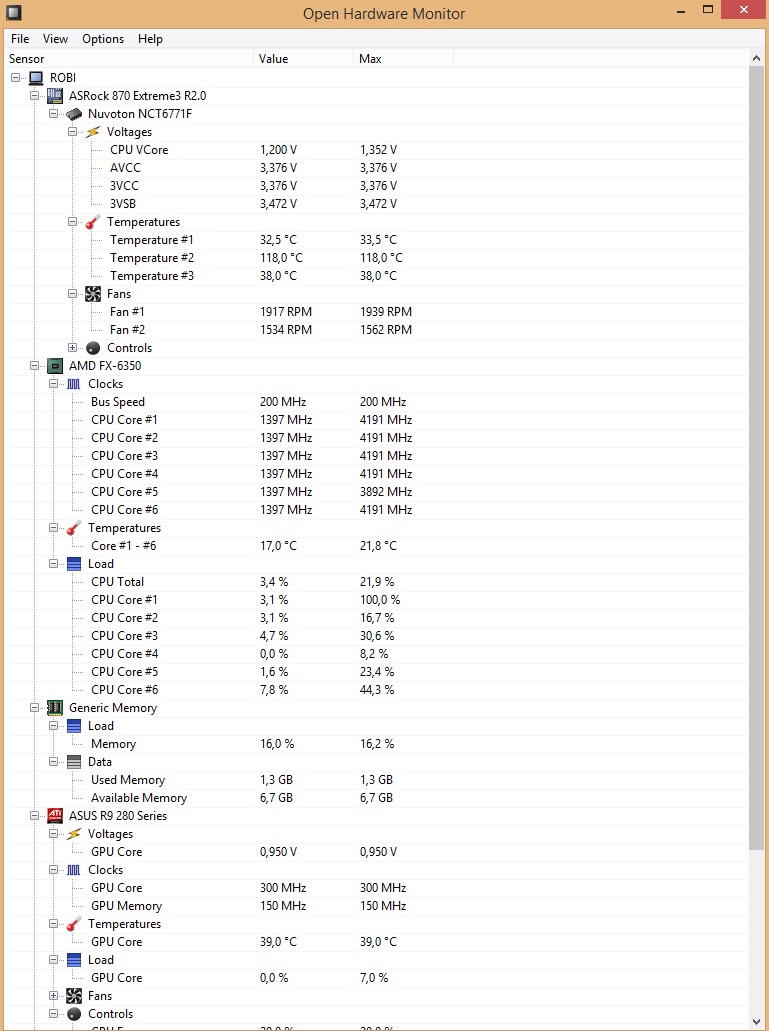Click the ASUS R9 280 Temperatures thermometer icon
The height and width of the screenshot is (1031, 769).
74,924
